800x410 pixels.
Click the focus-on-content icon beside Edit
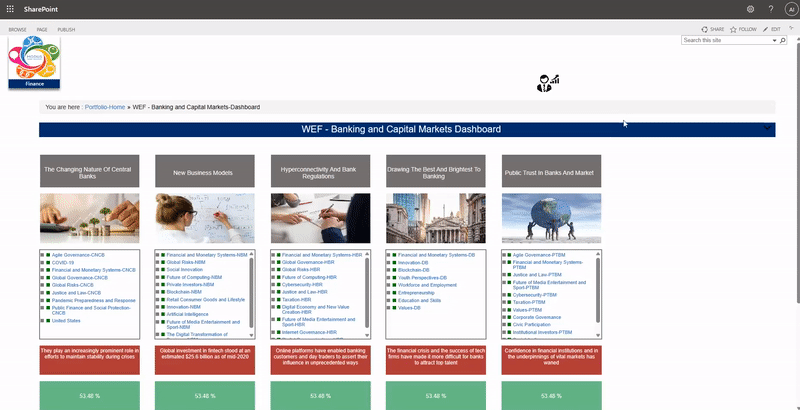pyautogui.click(x=791, y=29)
